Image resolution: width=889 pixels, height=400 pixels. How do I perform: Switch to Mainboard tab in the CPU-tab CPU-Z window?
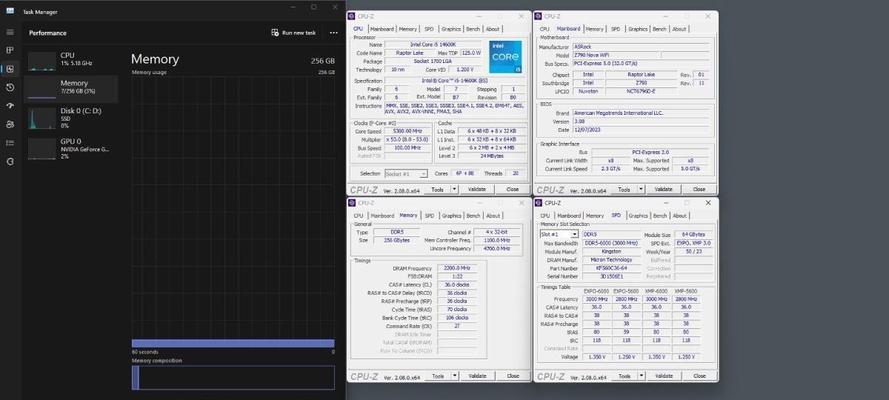coord(382,29)
